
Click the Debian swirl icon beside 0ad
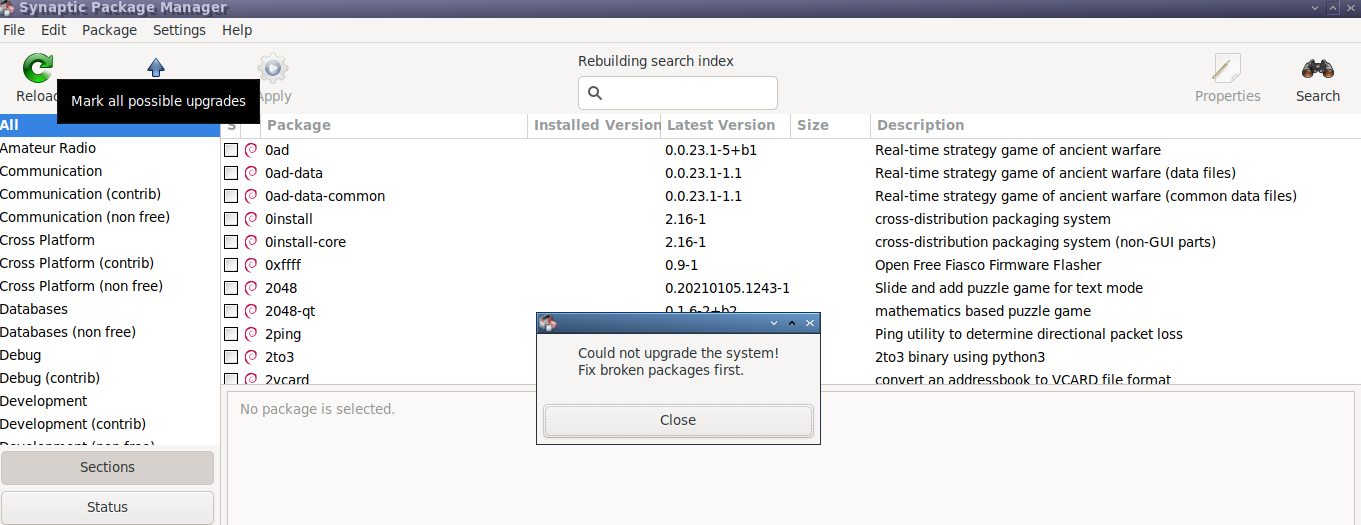tap(251, 150)
